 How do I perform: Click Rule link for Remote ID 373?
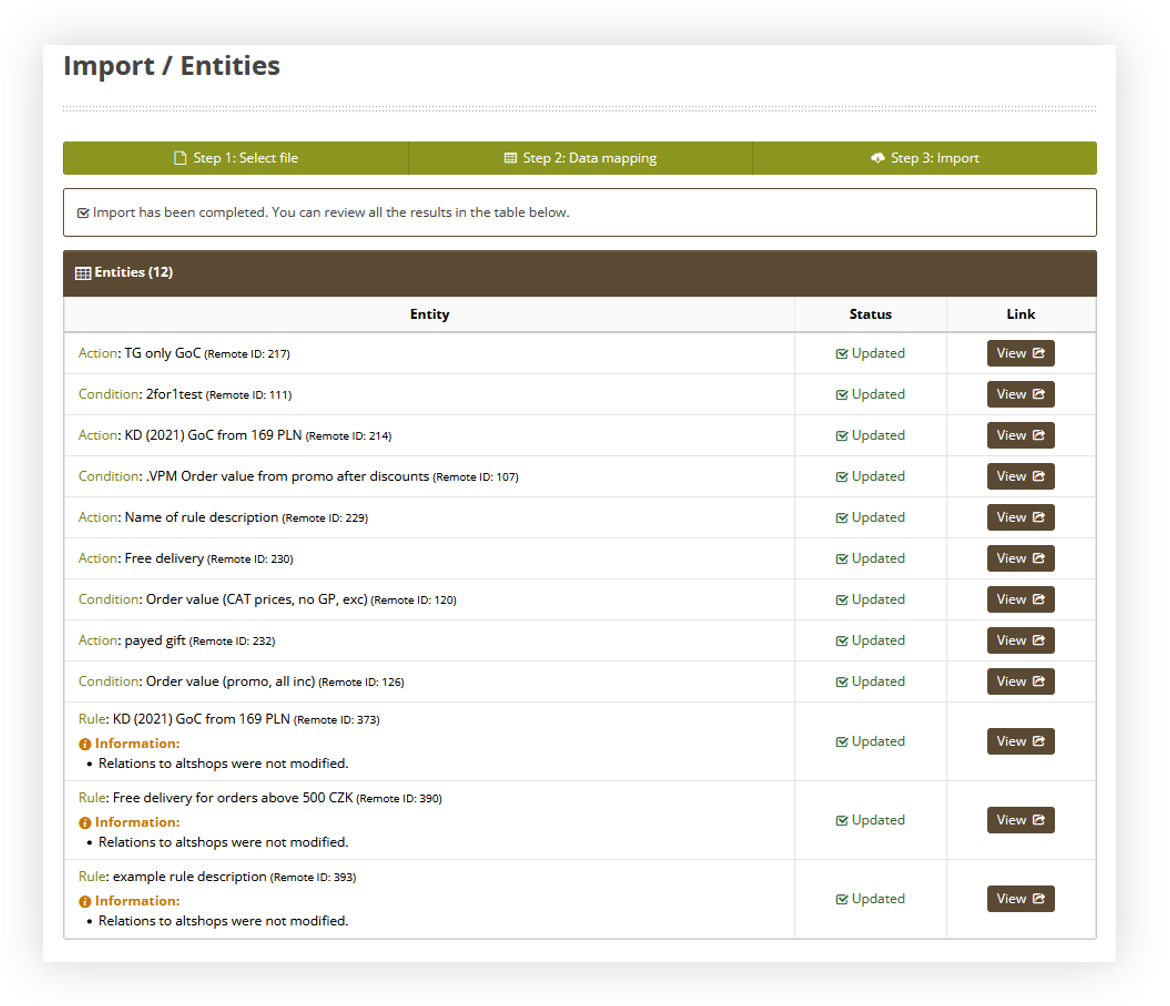[x=92, y=719]
